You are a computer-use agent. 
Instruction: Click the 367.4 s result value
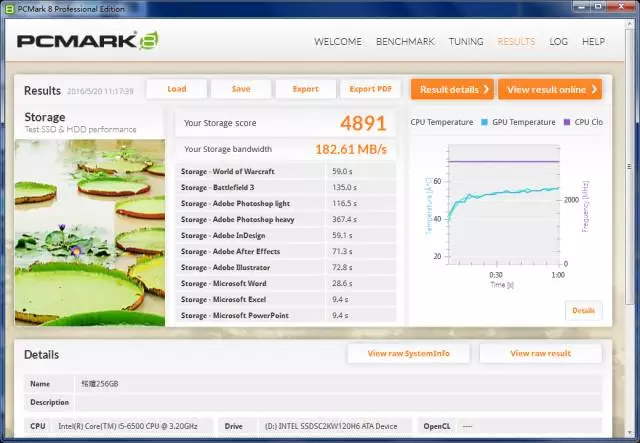click(x=344, y=220)
